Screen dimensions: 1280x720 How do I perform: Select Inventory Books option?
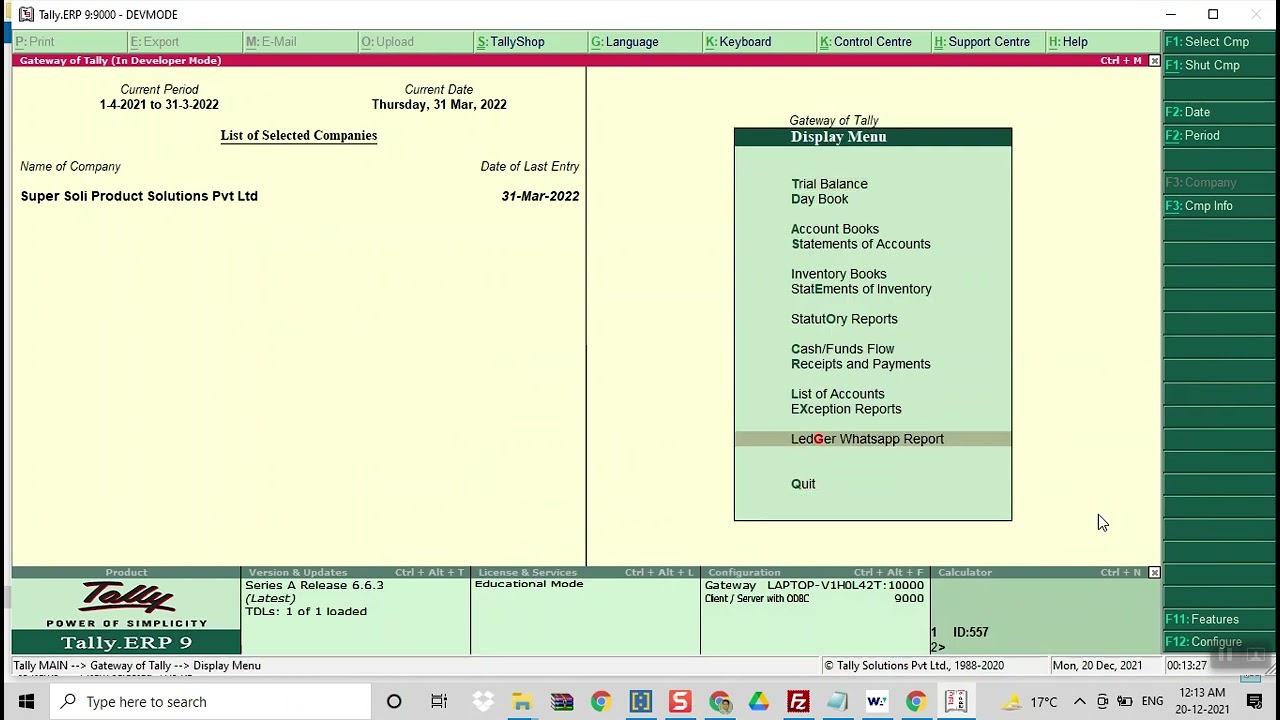point(838,274)
